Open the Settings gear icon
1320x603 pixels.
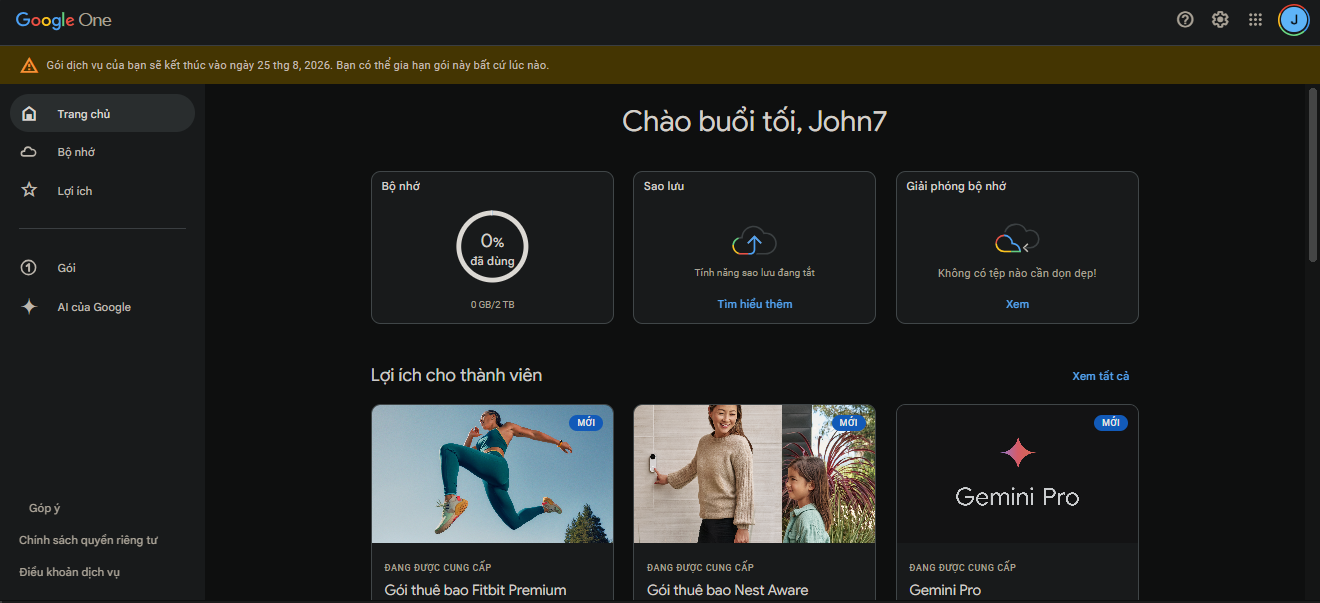click(x=1220, y=20)
